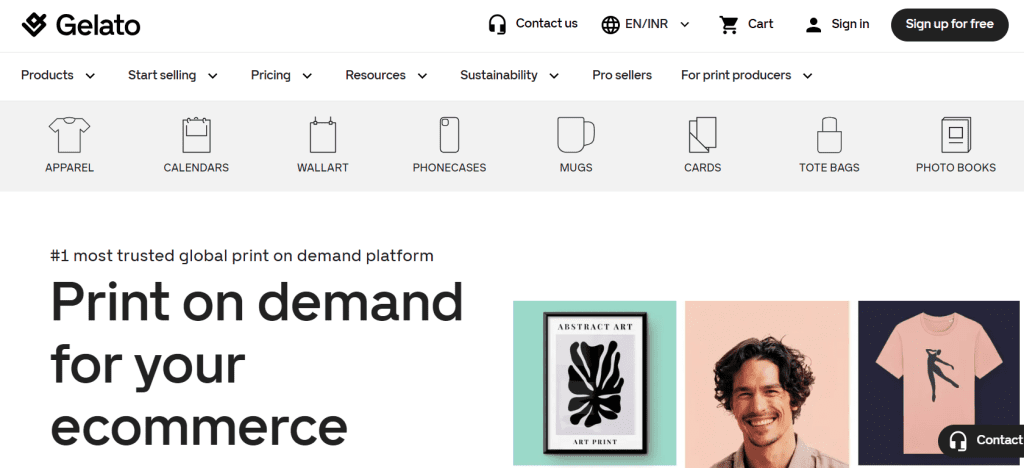Image resolution: width=1024 pixels, height=468 pixels.
Task: Click the Contact us link
Action: (547, 23)
